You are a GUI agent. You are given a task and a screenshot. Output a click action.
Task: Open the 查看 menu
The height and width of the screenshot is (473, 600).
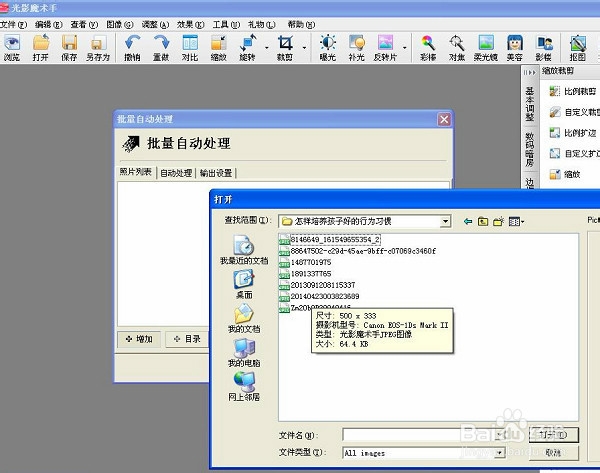[x=84, y=24]
